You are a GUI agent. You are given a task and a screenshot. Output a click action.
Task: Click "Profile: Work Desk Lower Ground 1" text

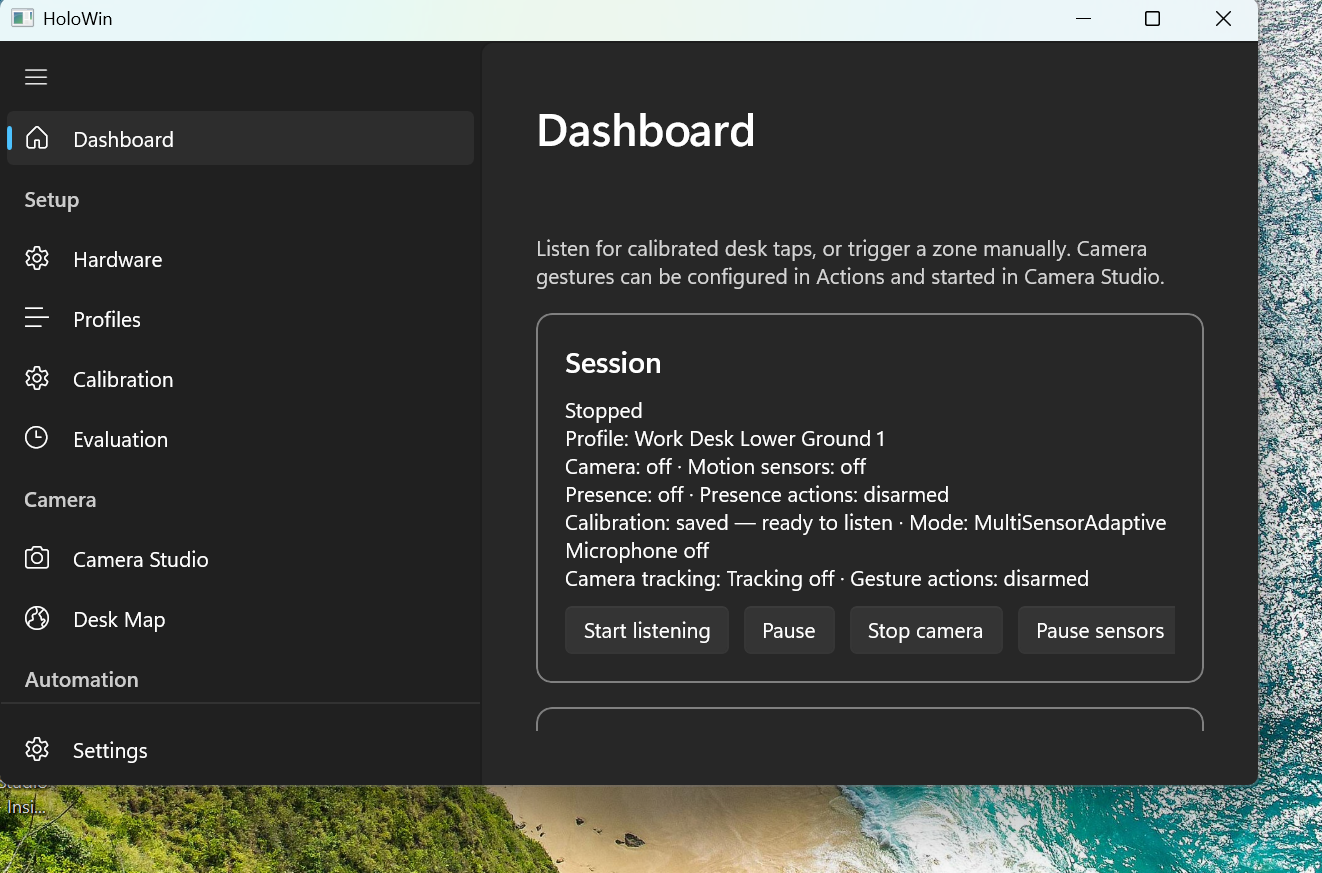[x=725, y=439]
